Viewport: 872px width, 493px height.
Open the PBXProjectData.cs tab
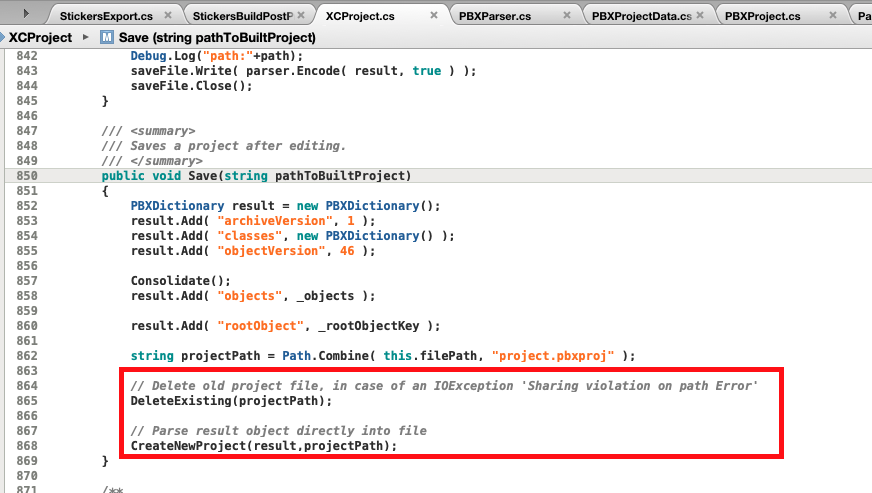tap(642, 16)
